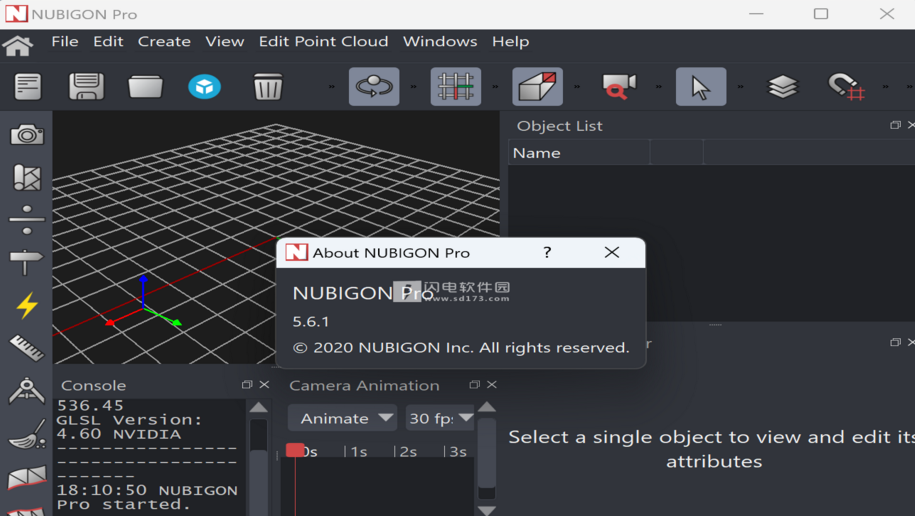Expand toolbar overflow after magnet icon
The width and height of the screenshot is (915, 516).
(x=885, y=86)
